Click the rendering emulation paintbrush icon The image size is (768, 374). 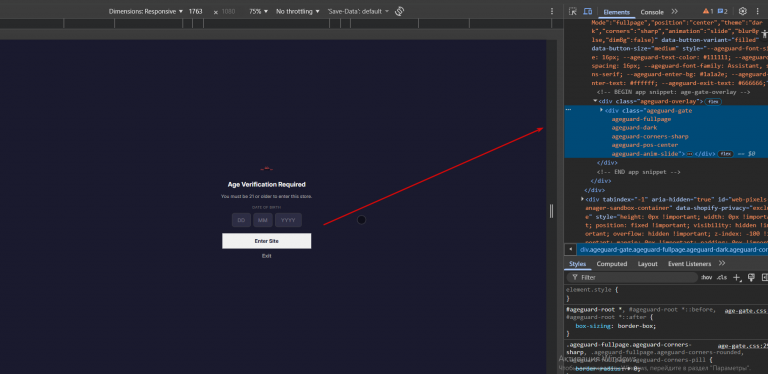(x=751, y=278)
